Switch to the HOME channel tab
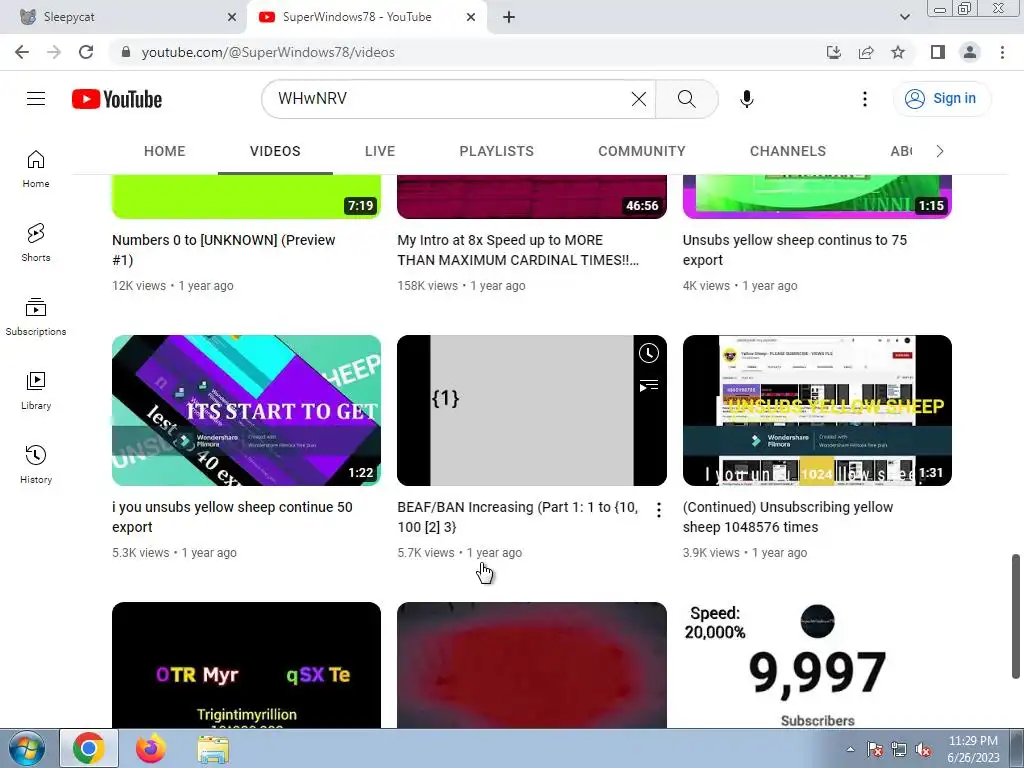This screenshot has width=1024, height=768. tap(165, 151)
